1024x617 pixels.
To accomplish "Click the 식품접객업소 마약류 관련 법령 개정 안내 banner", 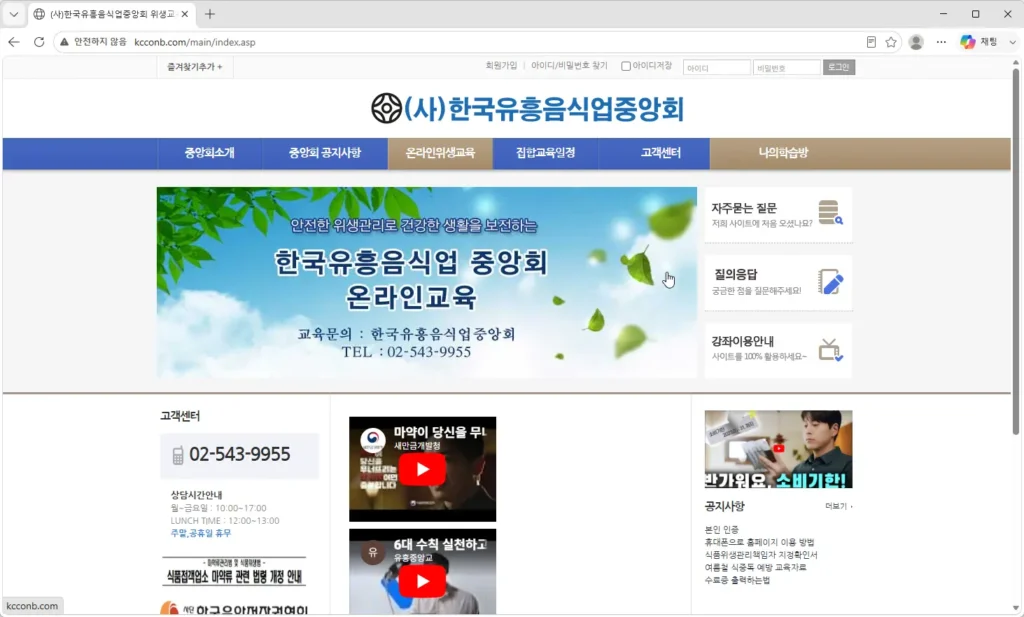I will click(x=234, y=573).
